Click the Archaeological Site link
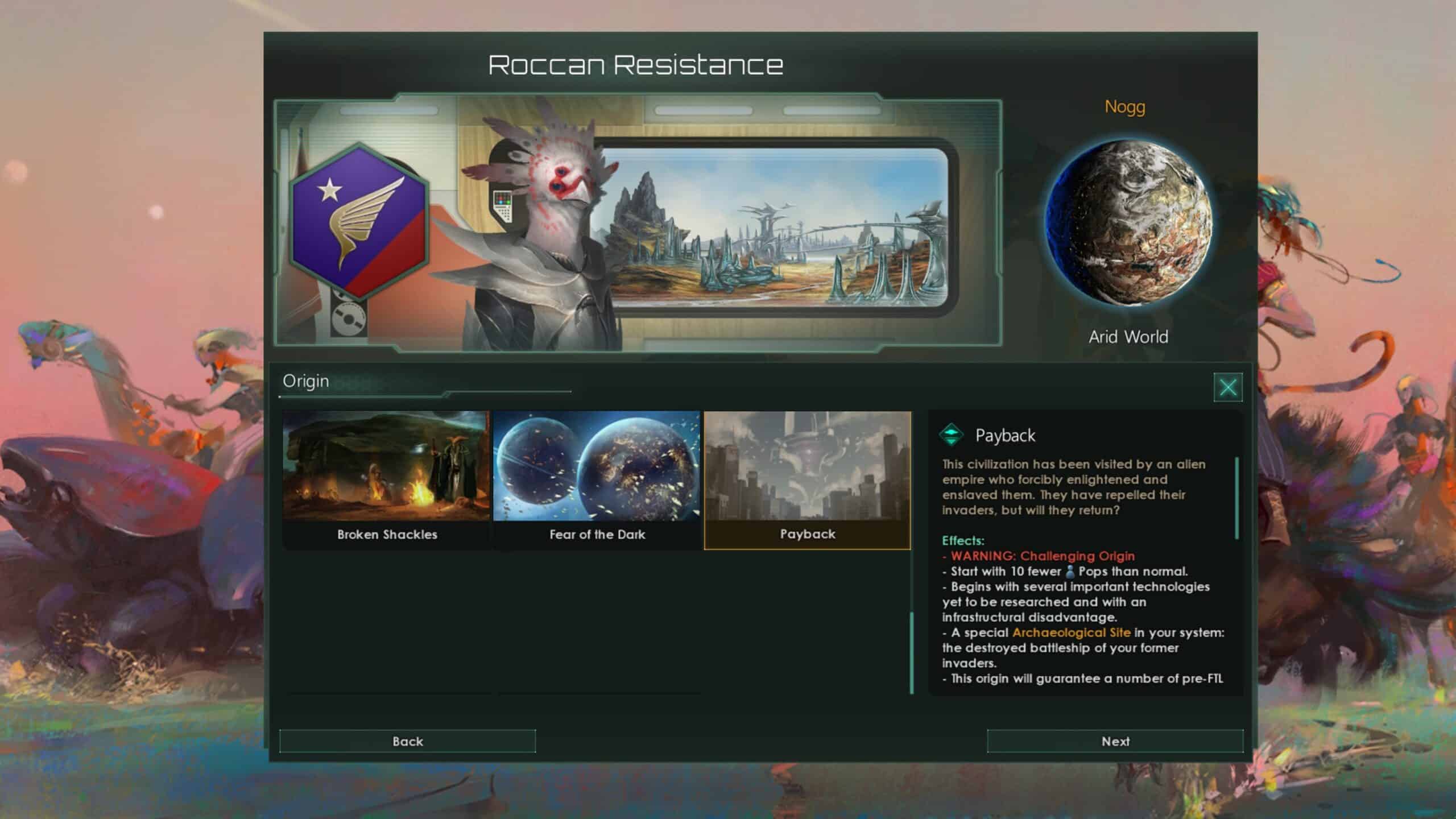 point(1071,632)
